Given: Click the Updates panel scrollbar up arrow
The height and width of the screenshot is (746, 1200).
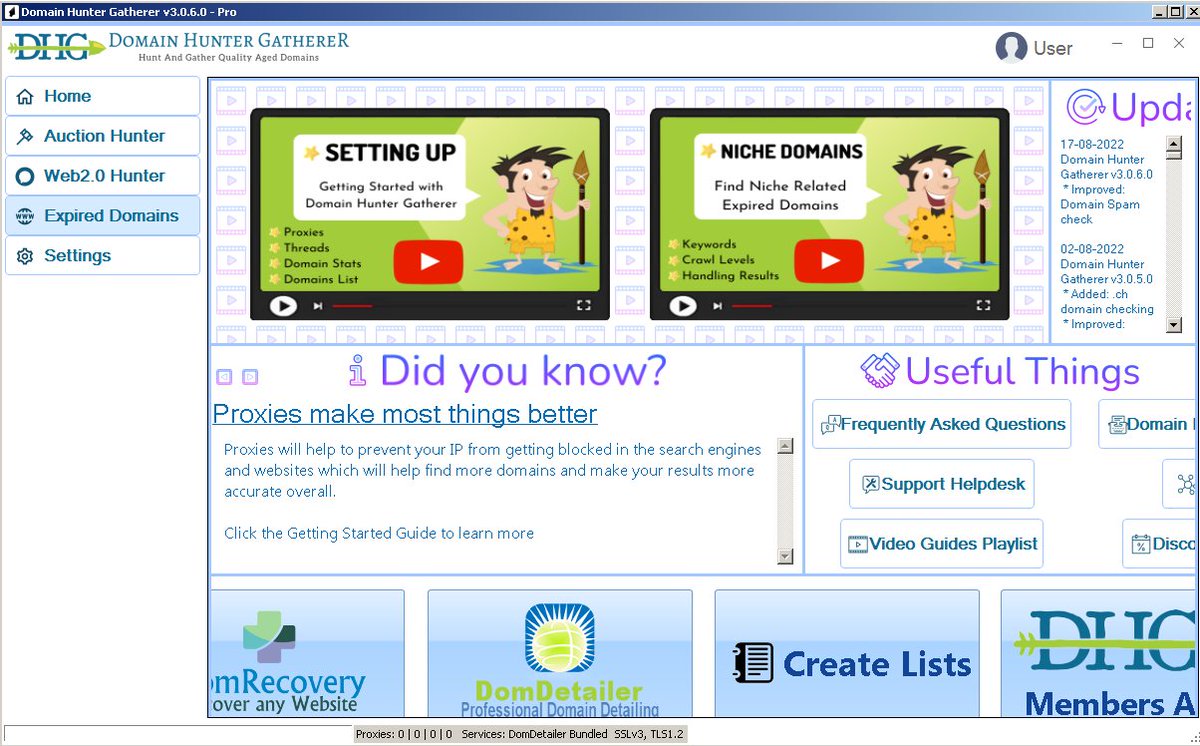Looking at the screenshot, I should tap(1174, 143).
